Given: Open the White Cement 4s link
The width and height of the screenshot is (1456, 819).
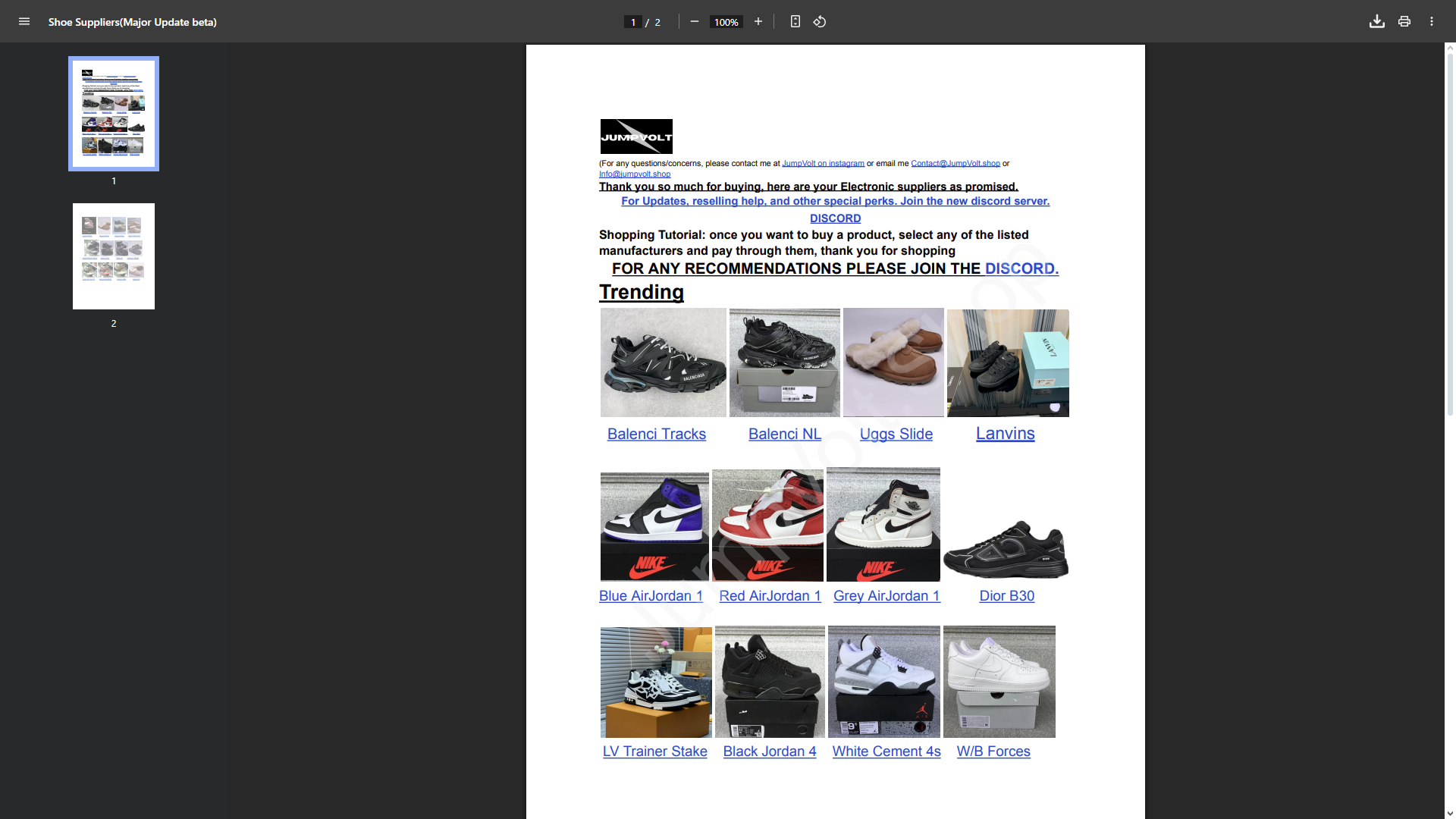Looking at the screenshot, I should click(x=886, y=752).
